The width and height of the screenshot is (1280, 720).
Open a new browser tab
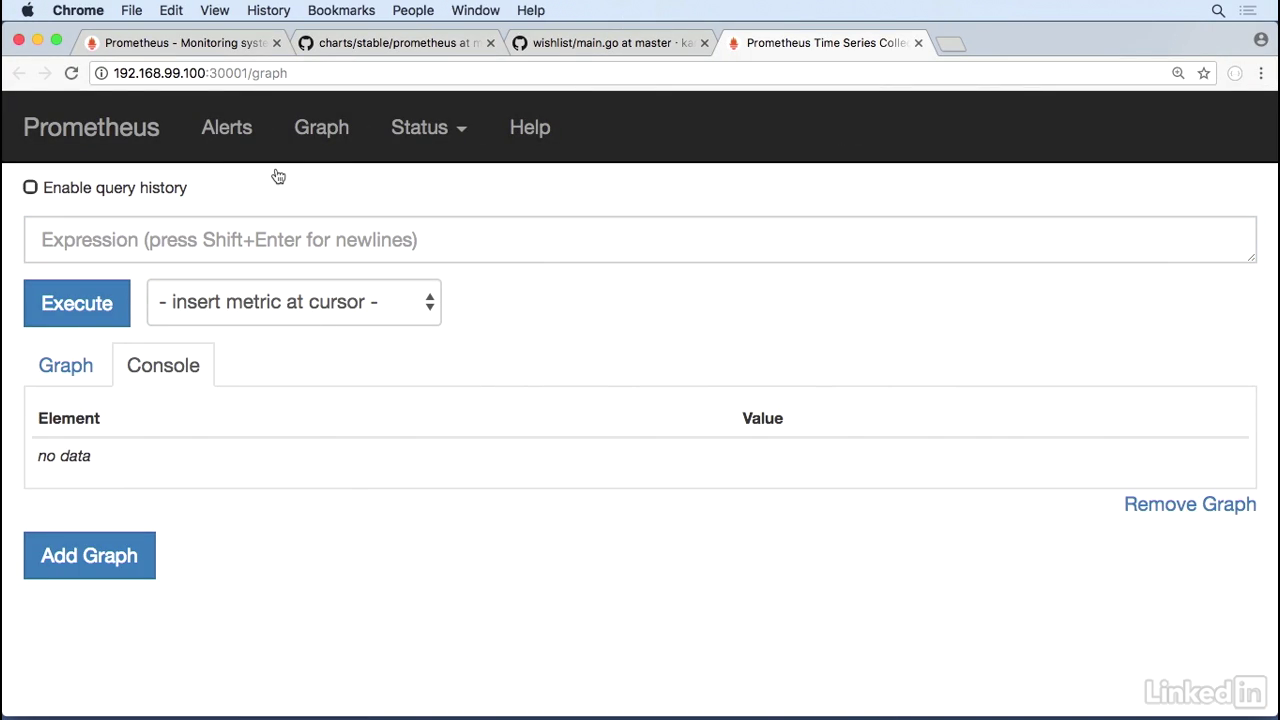951,44
